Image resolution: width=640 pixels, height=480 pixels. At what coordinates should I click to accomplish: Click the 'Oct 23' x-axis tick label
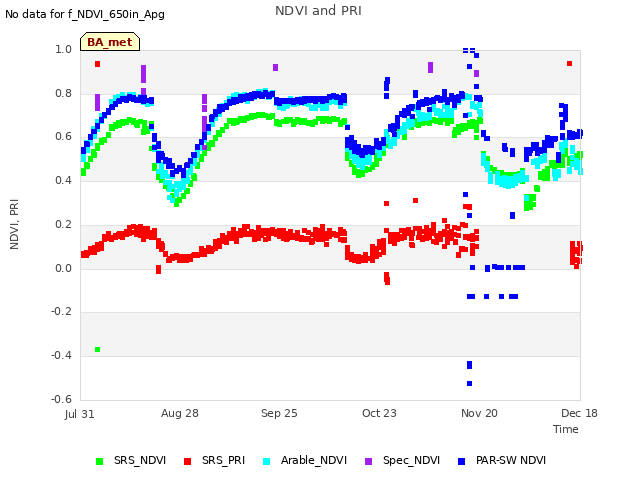379,413
